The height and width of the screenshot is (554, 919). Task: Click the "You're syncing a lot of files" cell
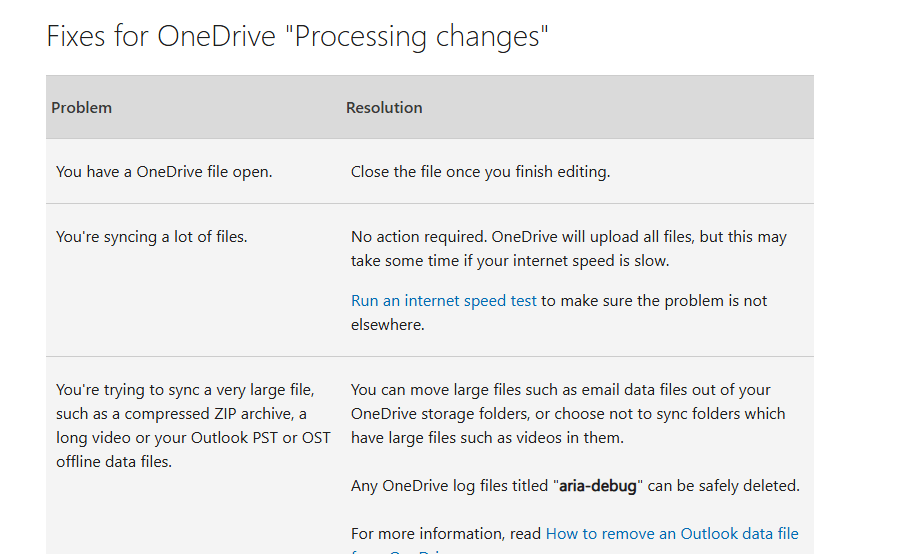(x=151, y=237)
